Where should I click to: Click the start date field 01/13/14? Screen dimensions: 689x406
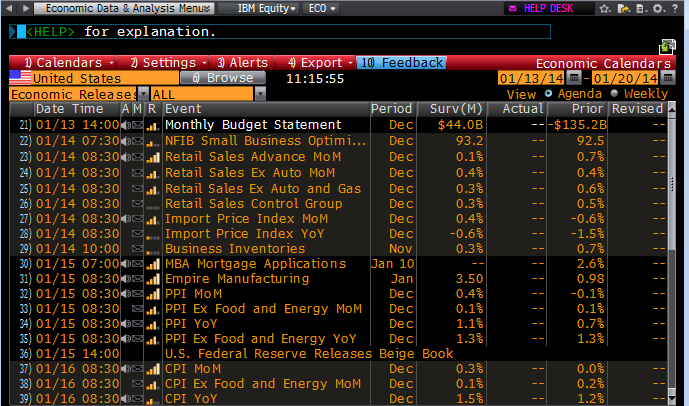coord(532,79)
